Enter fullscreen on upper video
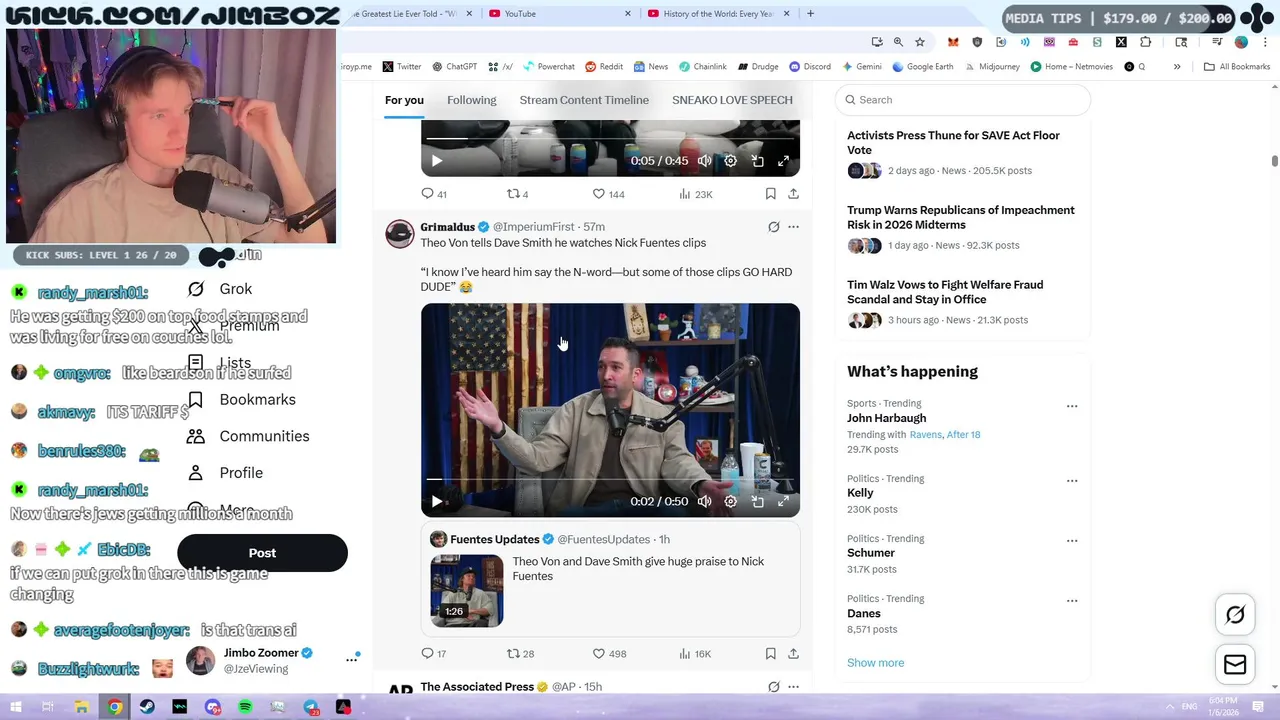Image resolution: width=1280 pixels, height=720 pixels. (783, 160)
